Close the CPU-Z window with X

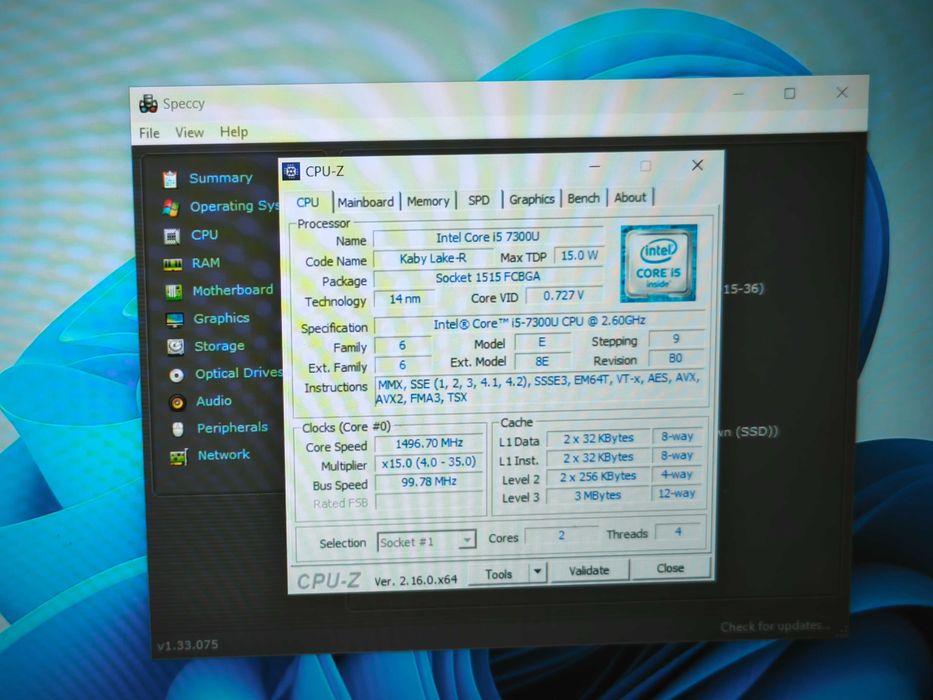coord(697,165)
